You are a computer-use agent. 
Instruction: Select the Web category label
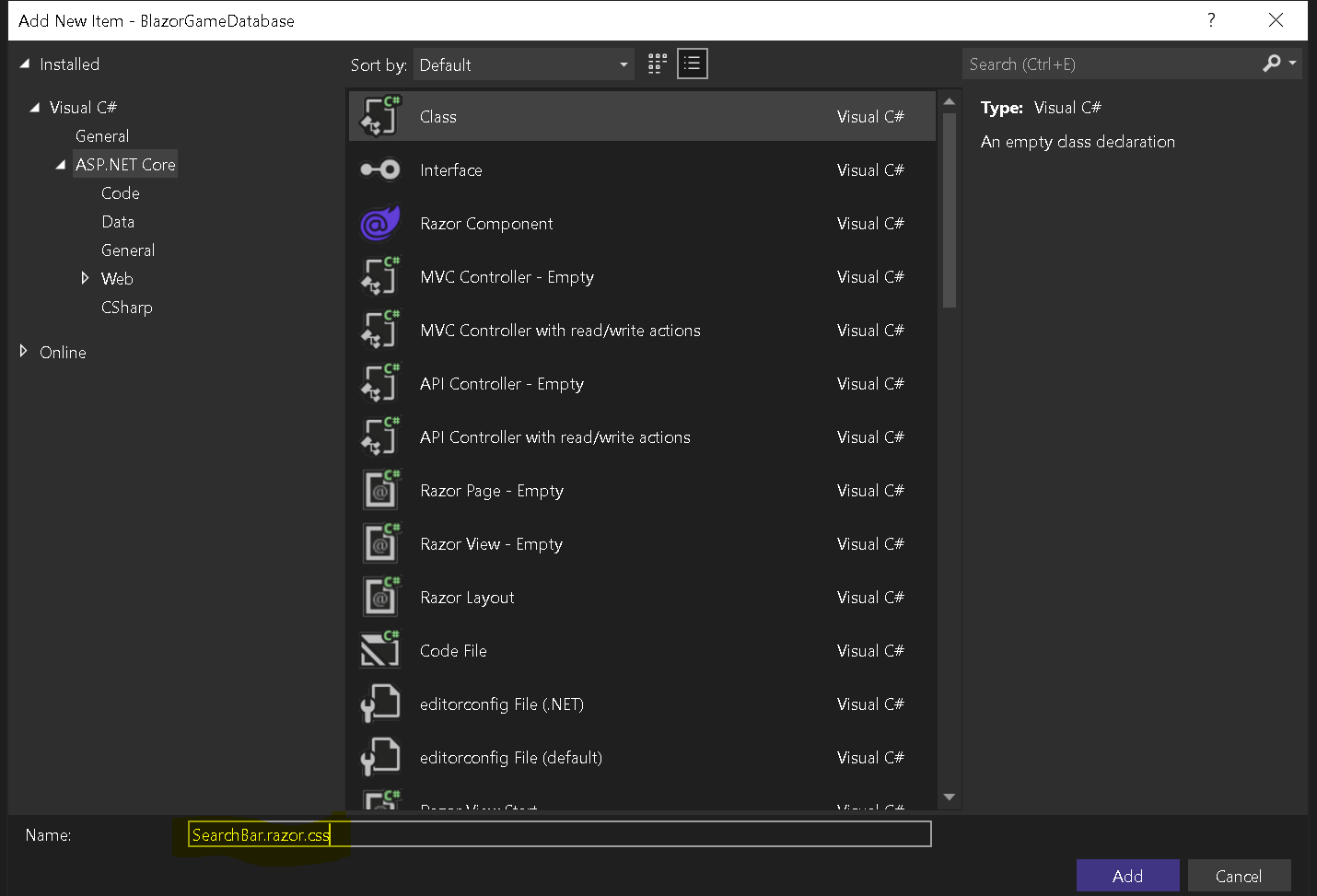click(117, 279)
